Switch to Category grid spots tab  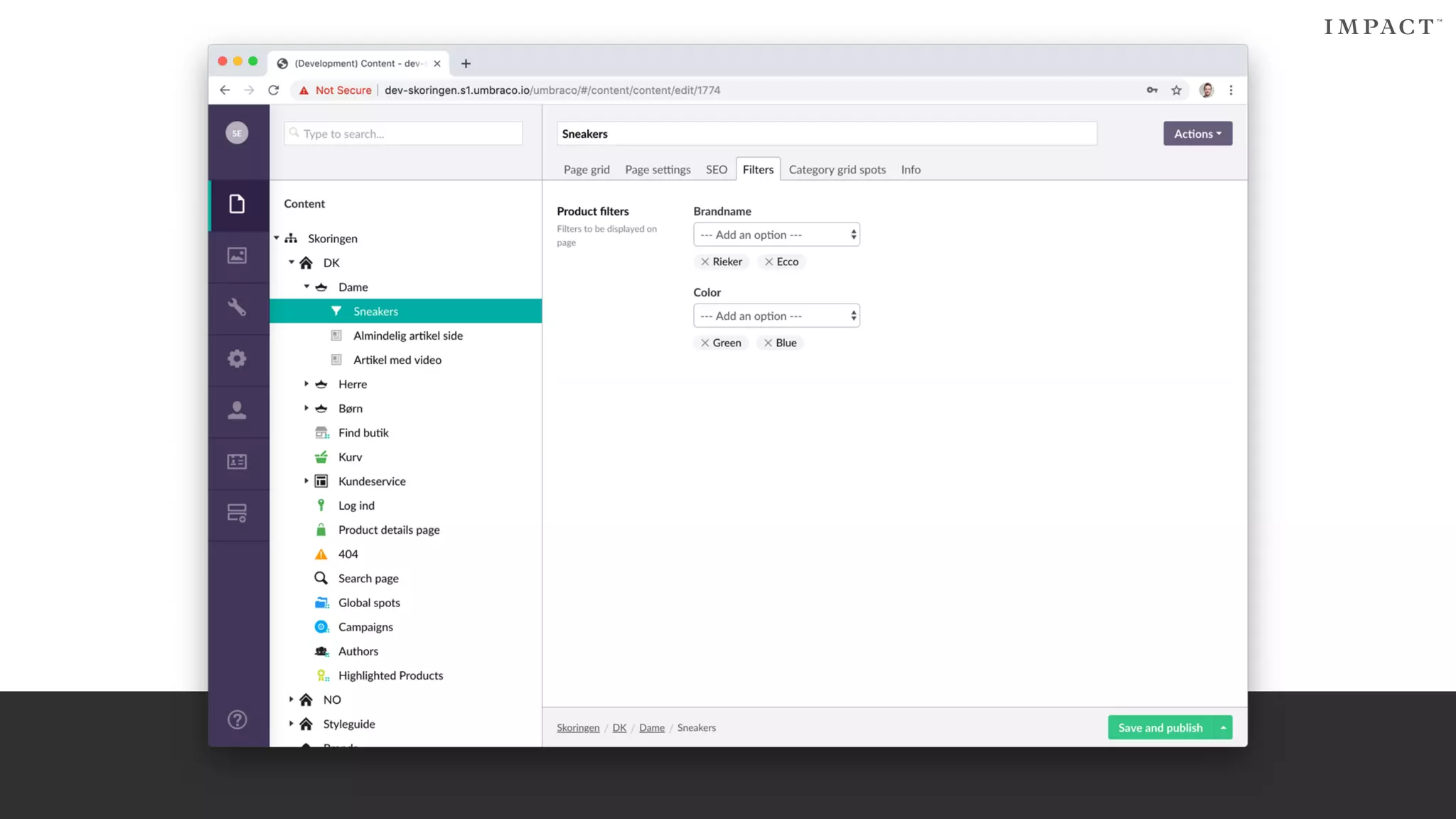click(837, 169)
